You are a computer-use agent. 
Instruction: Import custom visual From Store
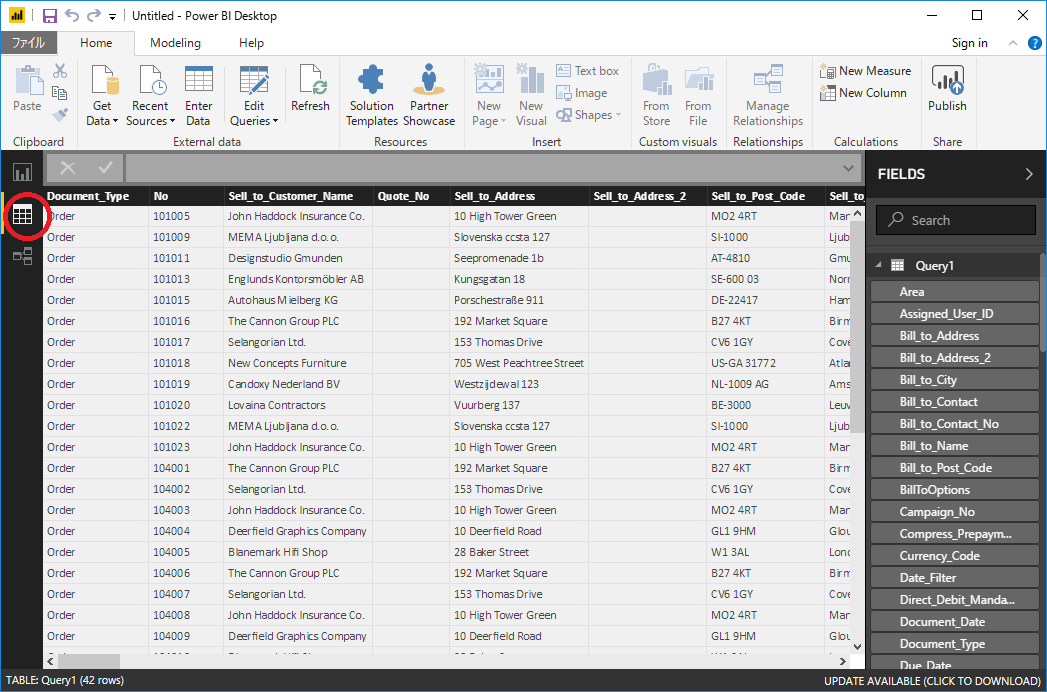click(x=656, y=96)
